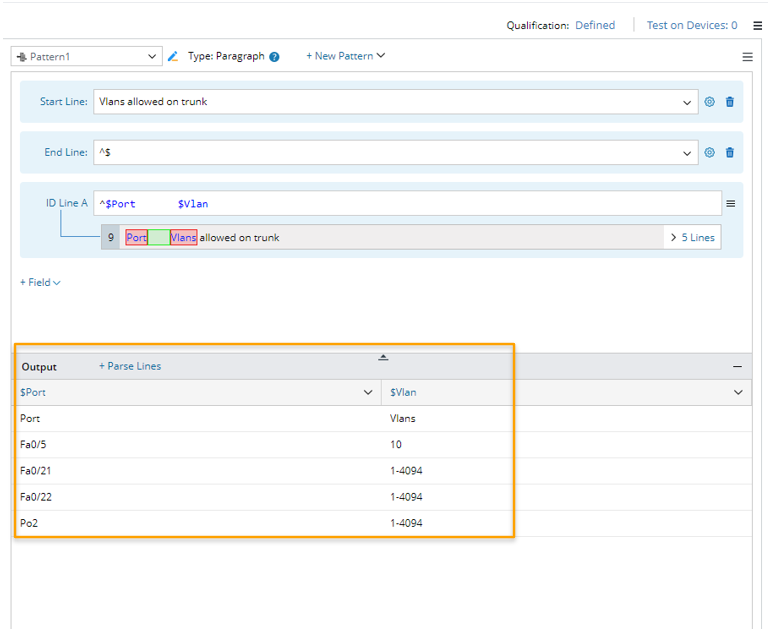Click the ID Line A pattern input field
Image resolution: width=768 pixels, height=633 pixels.
[400, 204]
